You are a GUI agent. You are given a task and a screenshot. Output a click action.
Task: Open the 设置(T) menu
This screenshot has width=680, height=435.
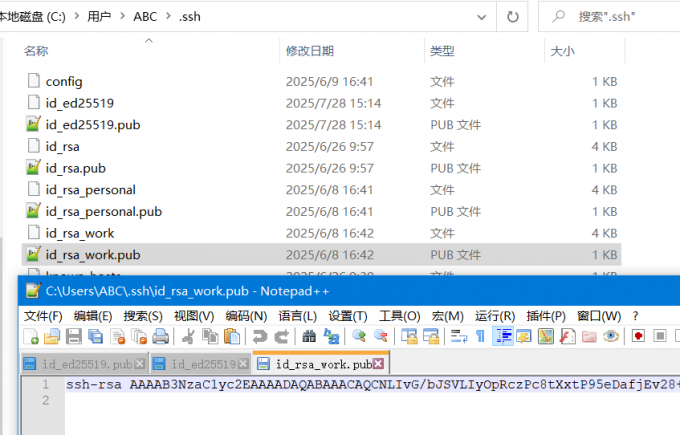348,316
